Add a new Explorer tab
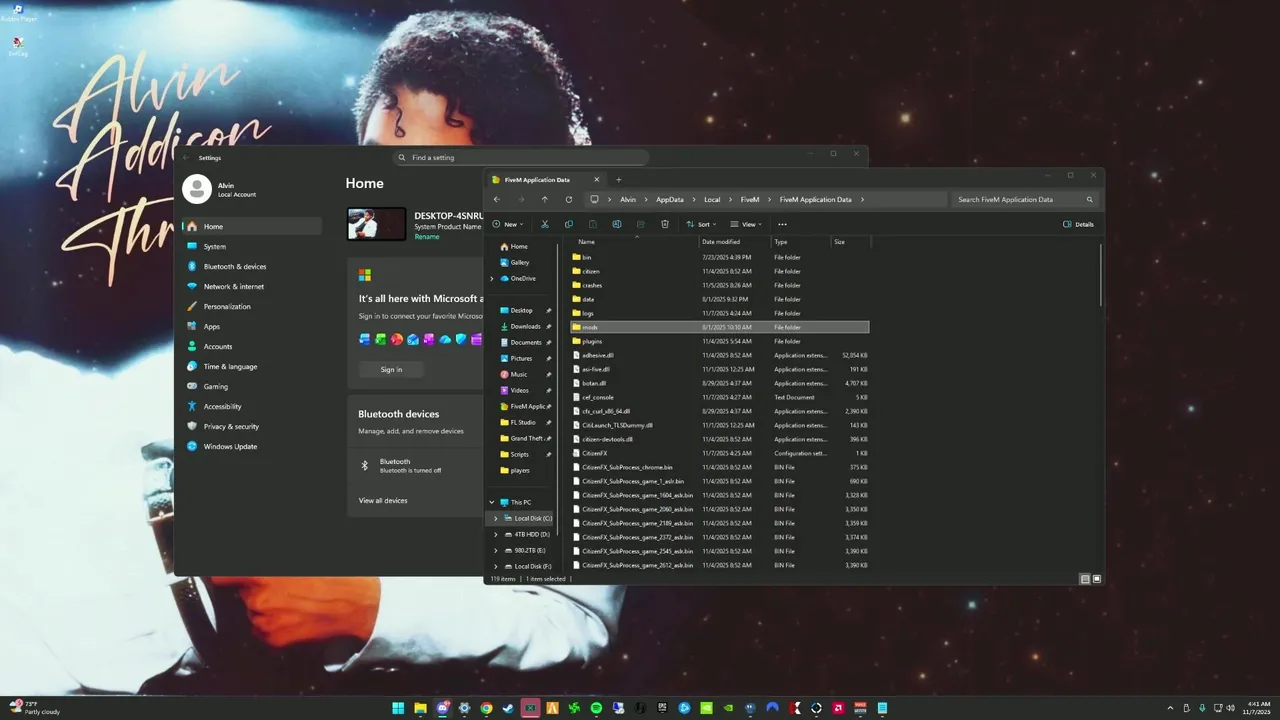Screen dimensions: 1280x720 618,180
